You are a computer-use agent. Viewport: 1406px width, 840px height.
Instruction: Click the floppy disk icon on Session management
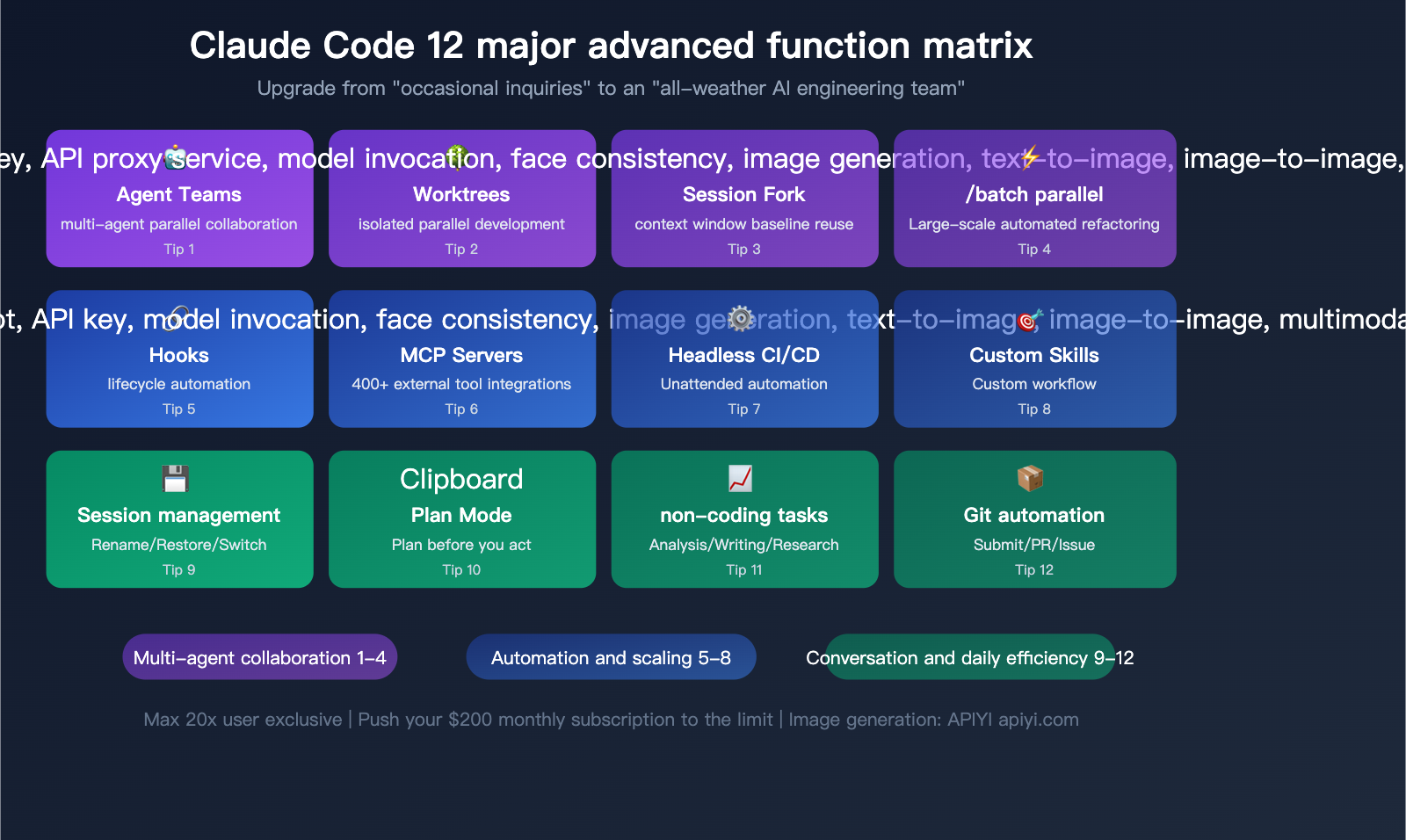coord(179,477)
